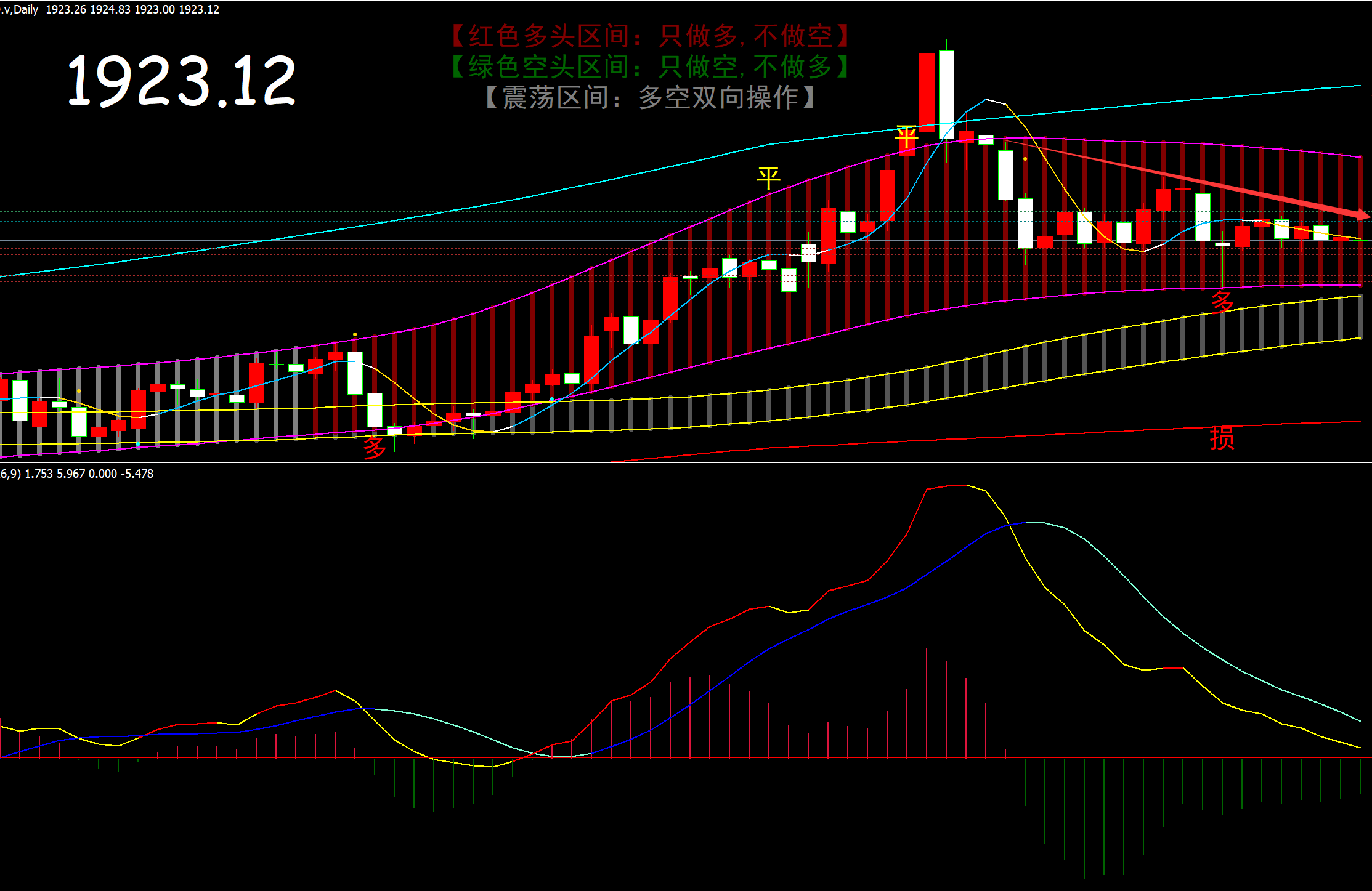Click the upper yellow 平 marker near the peak
The height and width of the screenshot is (891, 1372).
(x=907, y=136)
